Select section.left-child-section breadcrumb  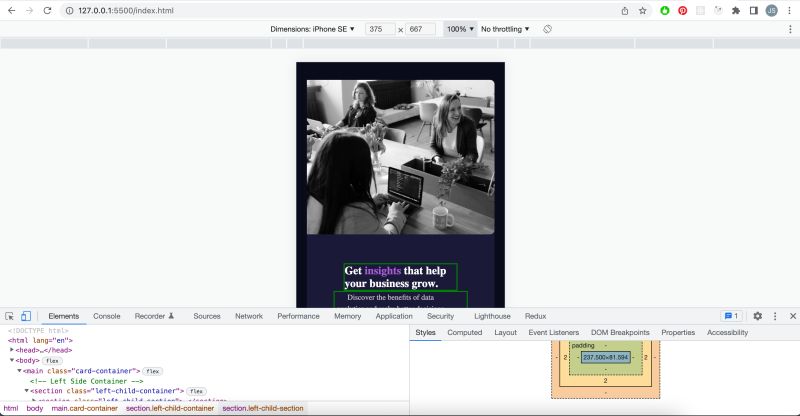click(263, 408)
